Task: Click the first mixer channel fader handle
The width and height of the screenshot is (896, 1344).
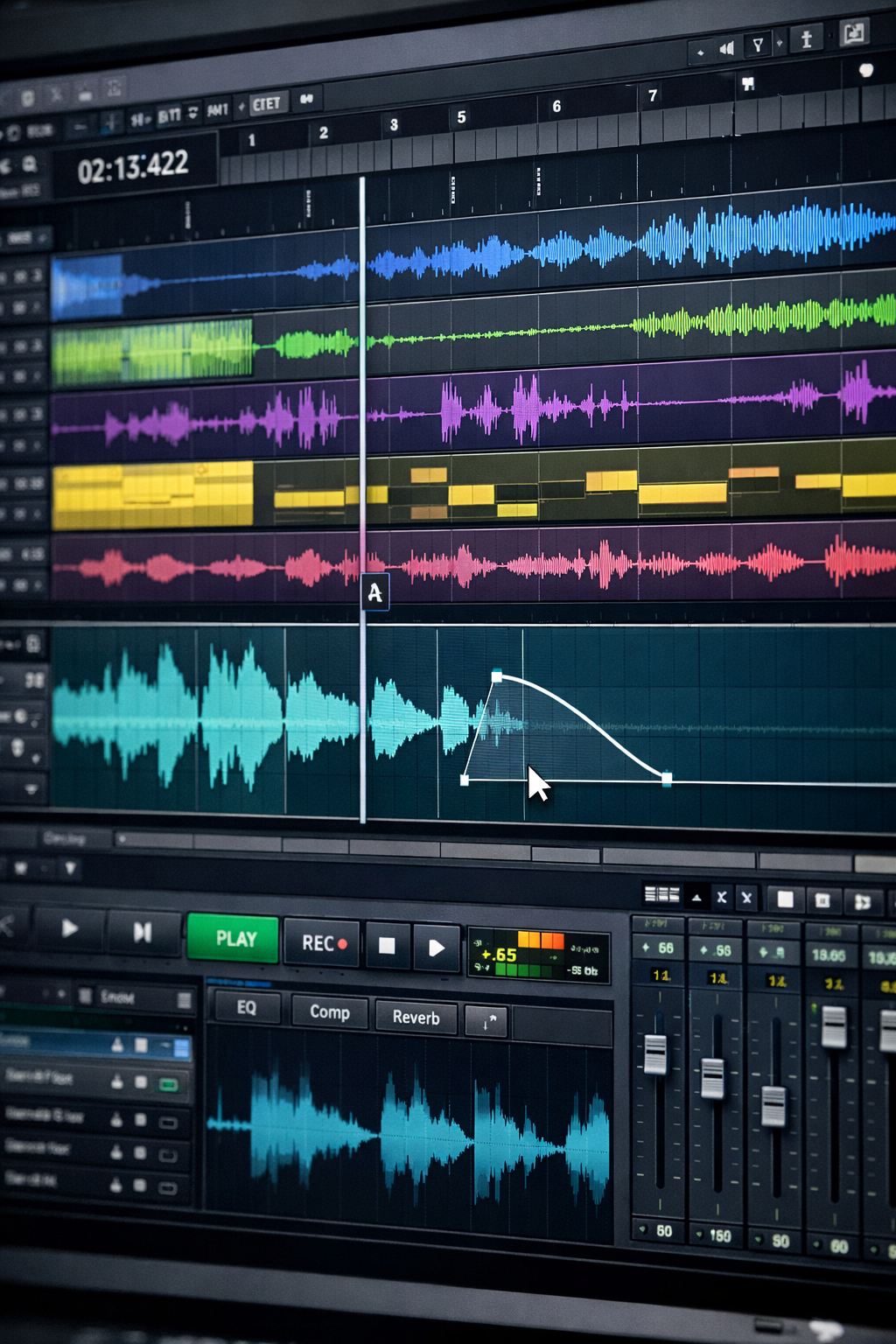Action: 655,1054
